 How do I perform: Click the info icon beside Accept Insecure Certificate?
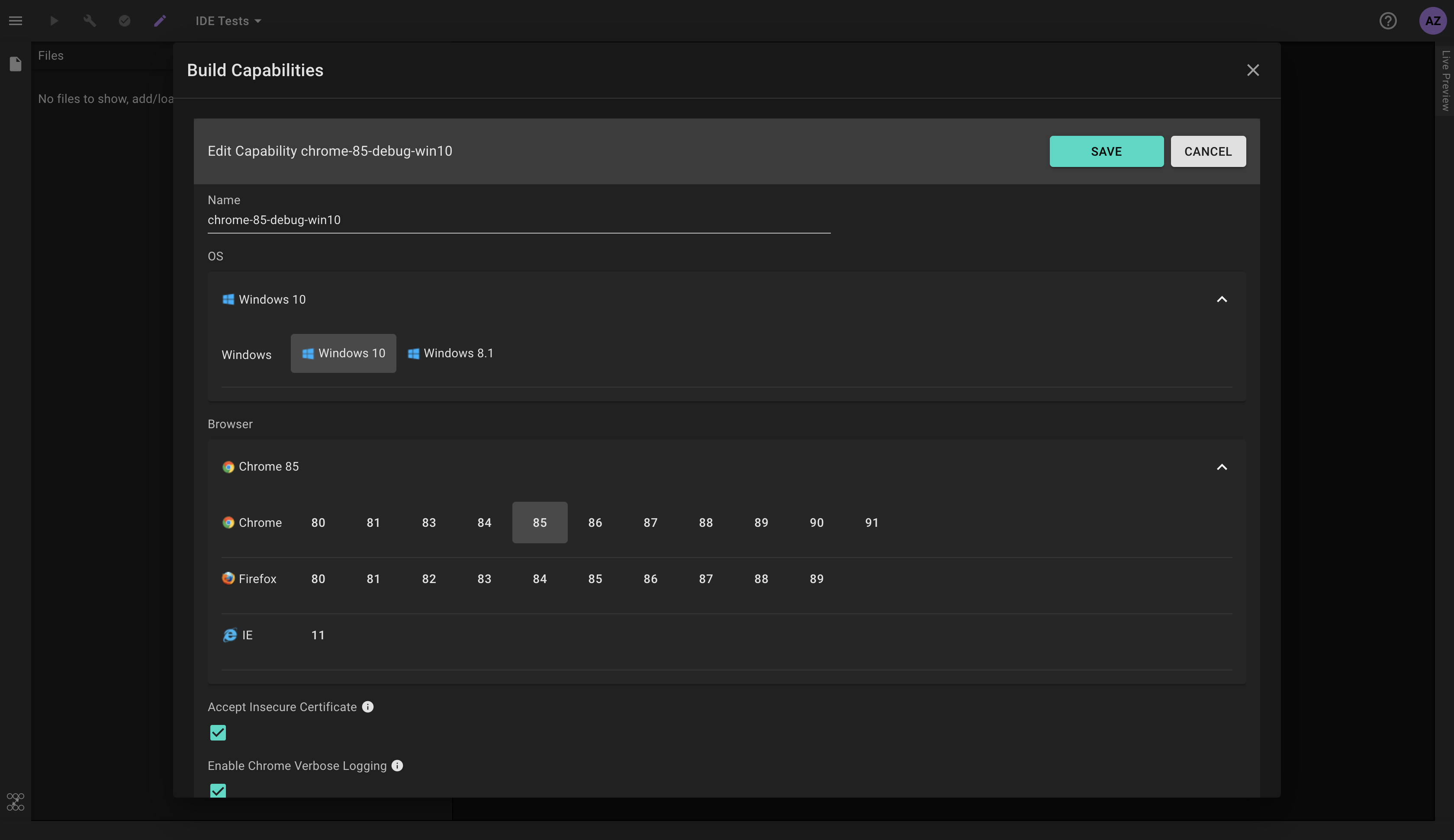pos(367,707)
